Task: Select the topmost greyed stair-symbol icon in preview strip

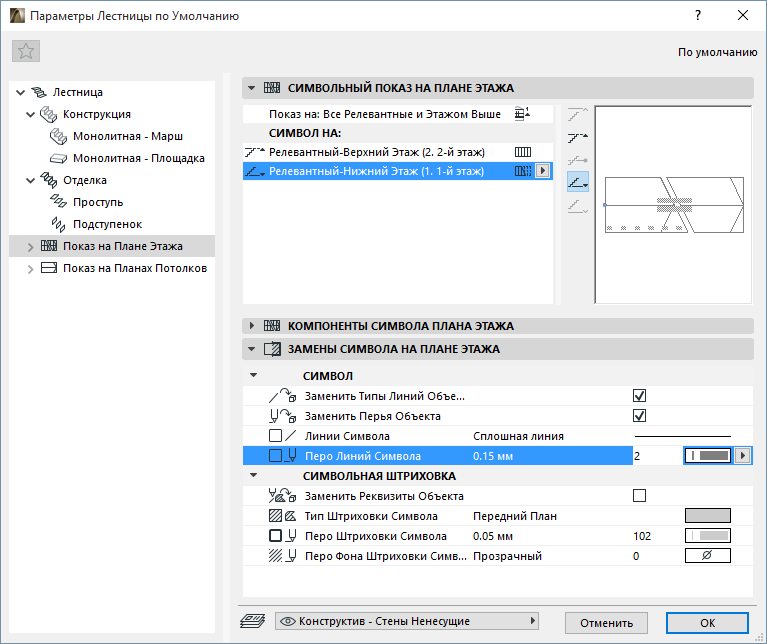Action: coord(578,114)
